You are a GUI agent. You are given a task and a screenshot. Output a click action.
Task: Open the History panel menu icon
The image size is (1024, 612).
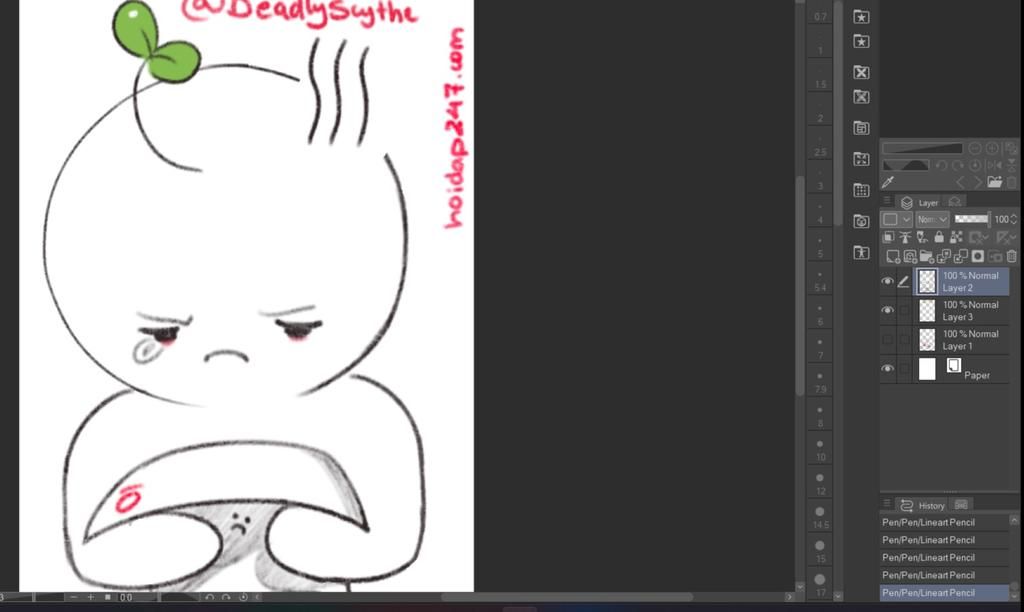pos(887,504)
